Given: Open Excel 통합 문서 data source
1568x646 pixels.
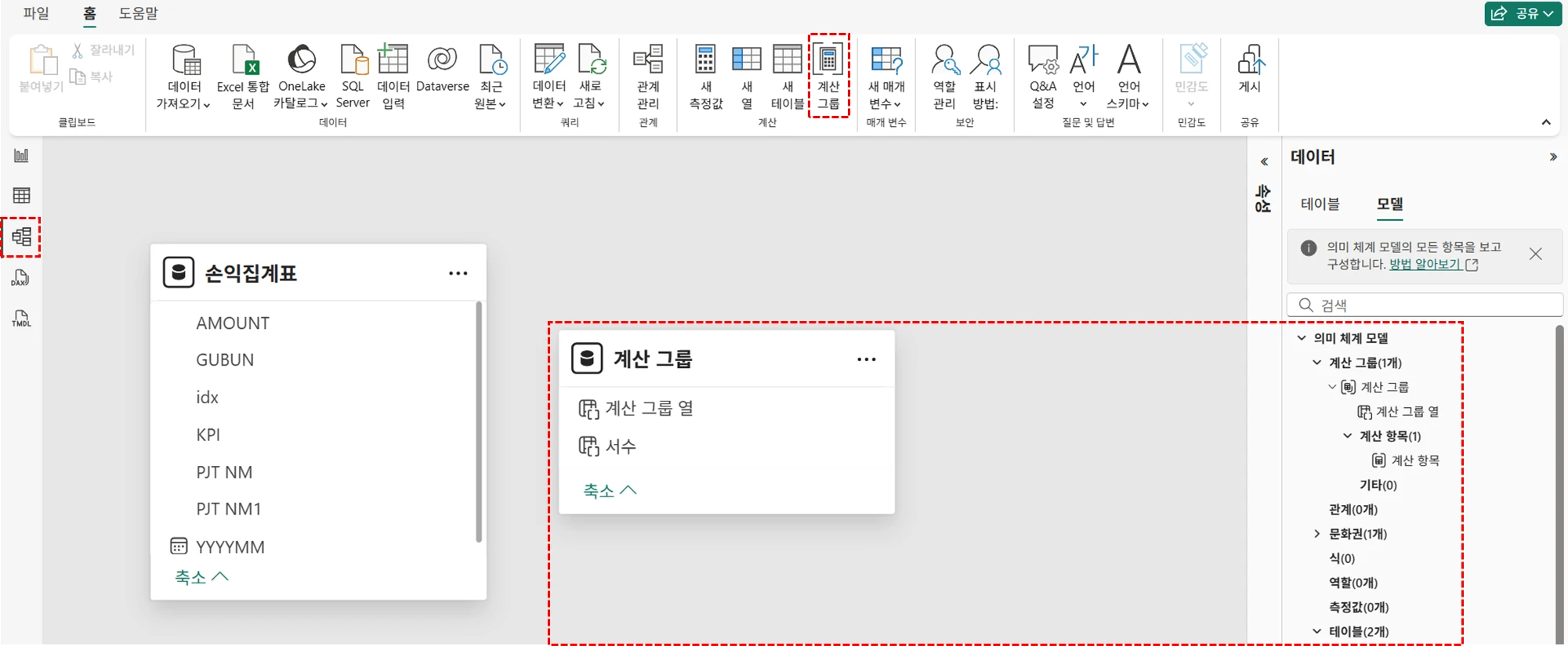Looking at the screenshot, I should click(243, 76).
